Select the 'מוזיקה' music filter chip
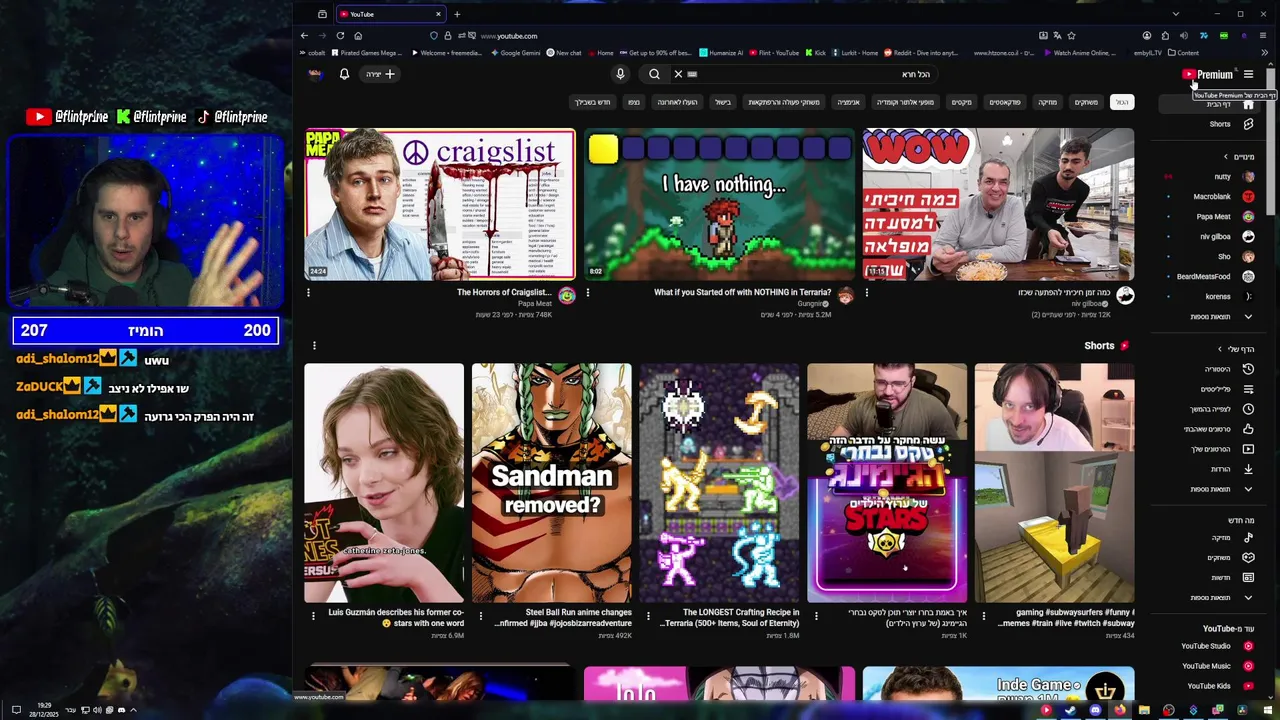1280x720 pixels. (1047, 102)
